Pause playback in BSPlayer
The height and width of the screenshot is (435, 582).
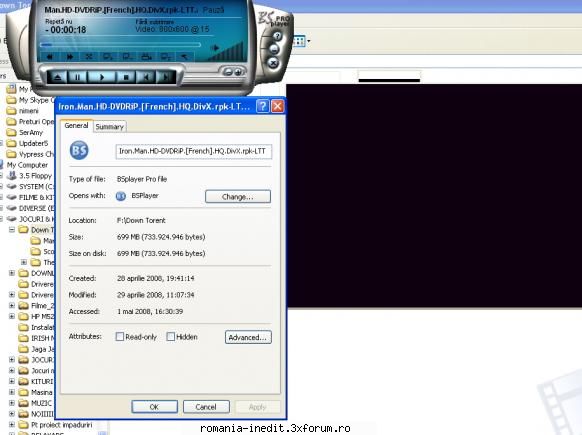[78, 78]
